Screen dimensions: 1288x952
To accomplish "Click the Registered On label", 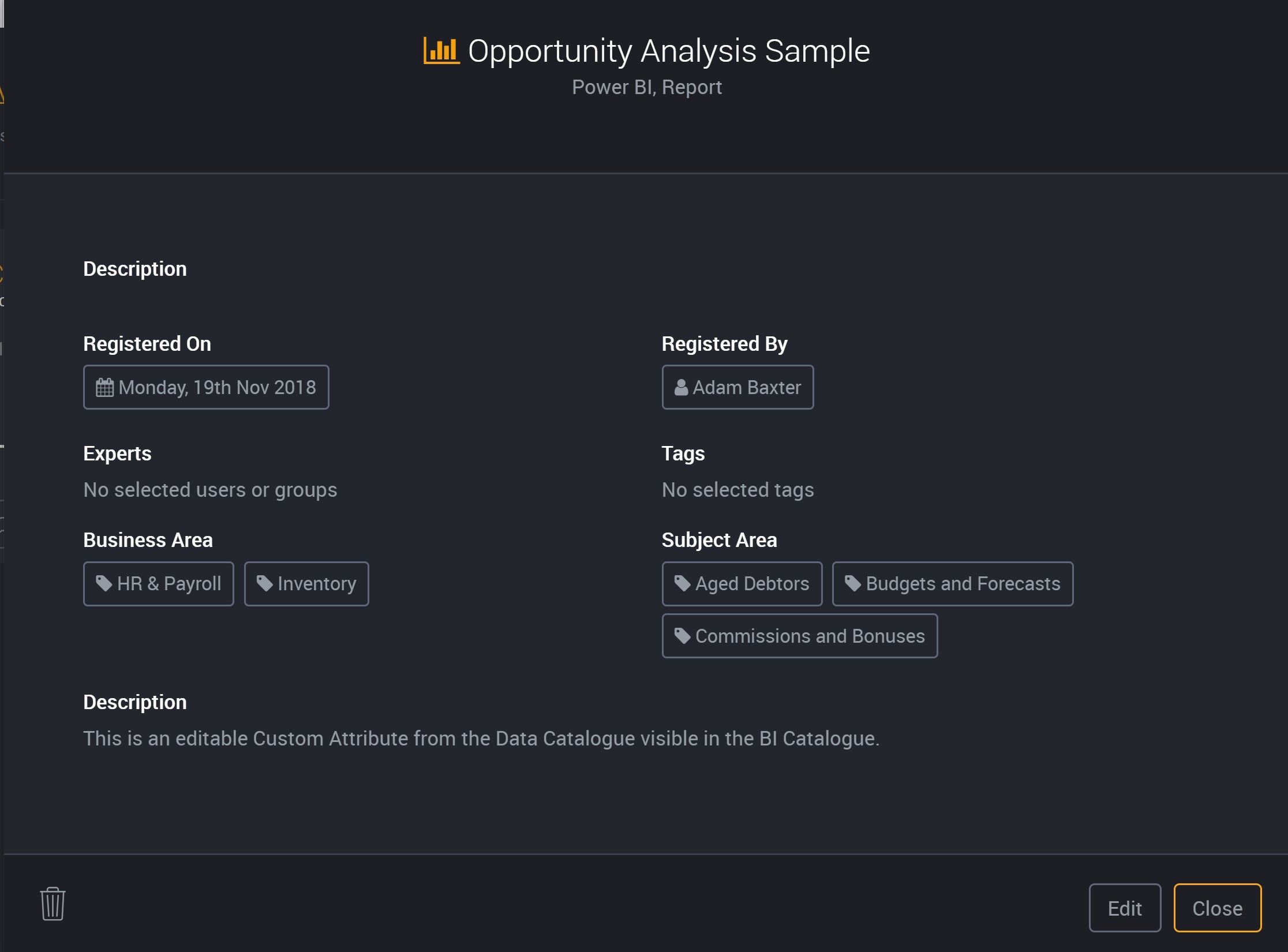I will (x=147, y=344).
